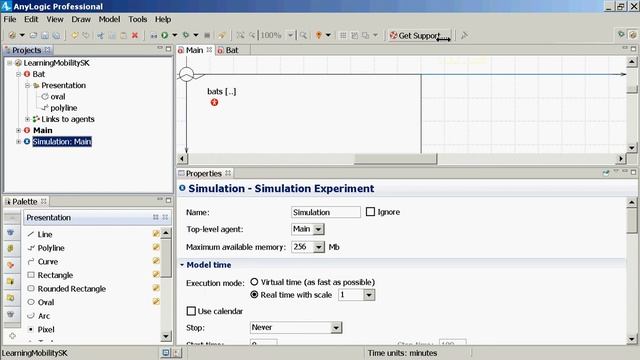The height and width of the screenshot is (360, 640).
Task: Select Line tool in Presentation palette
Action: (45, 234)
